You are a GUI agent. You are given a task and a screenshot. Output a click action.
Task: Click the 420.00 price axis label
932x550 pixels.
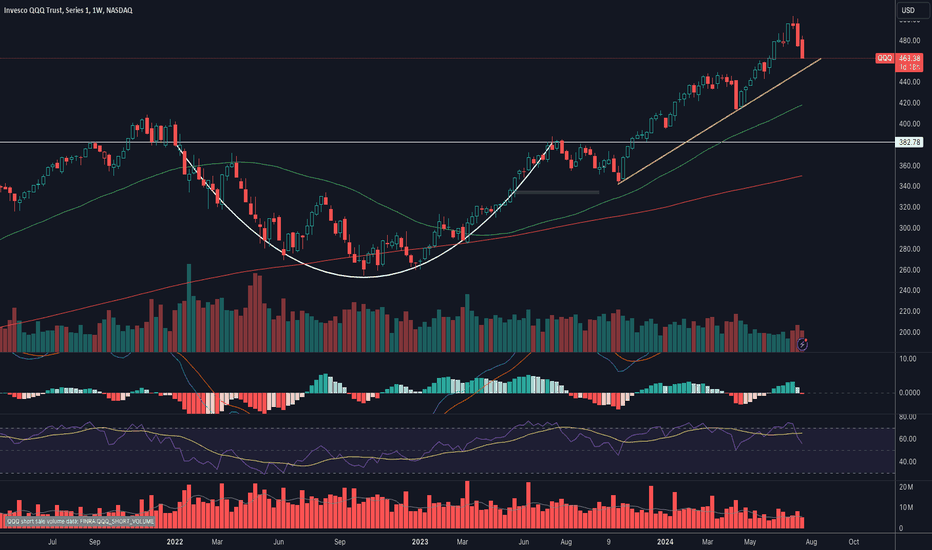click(x=909, y=103)
